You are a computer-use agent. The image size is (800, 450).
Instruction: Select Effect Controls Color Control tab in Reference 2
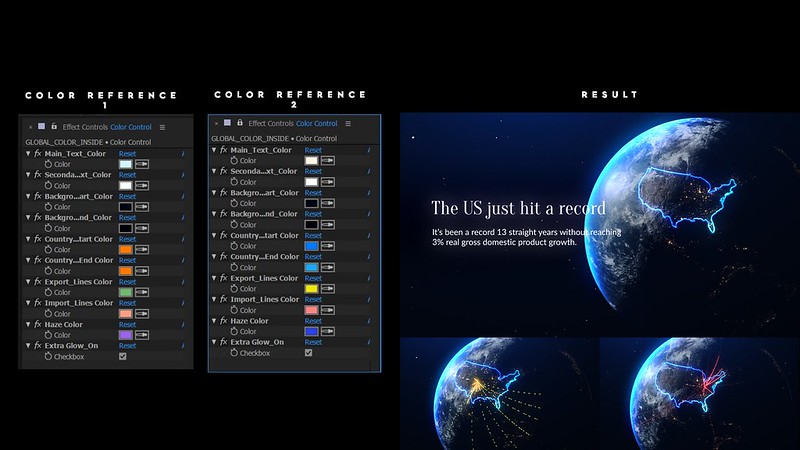292,123
